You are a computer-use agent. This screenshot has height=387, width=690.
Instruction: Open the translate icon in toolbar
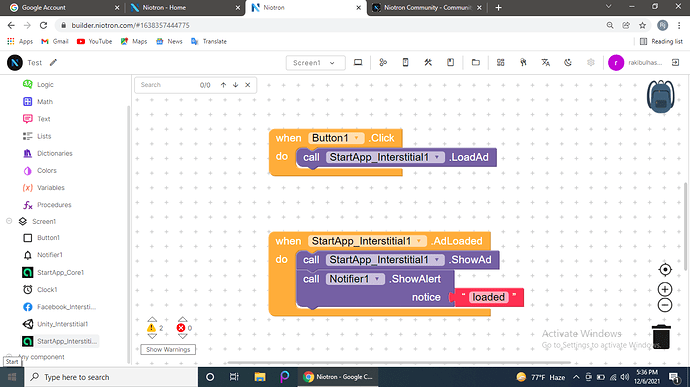coord(546,63)
